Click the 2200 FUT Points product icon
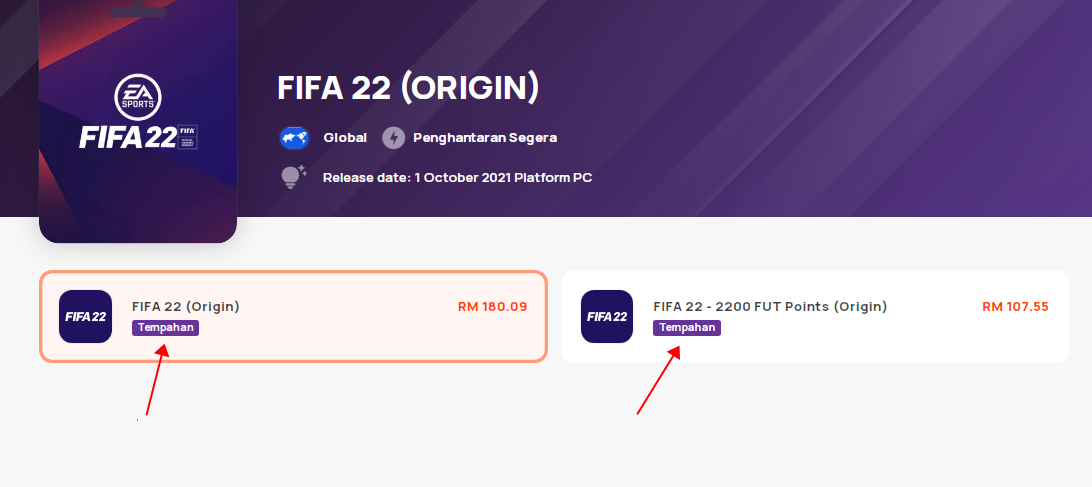1092x487 pixels. tap(607, 316)
